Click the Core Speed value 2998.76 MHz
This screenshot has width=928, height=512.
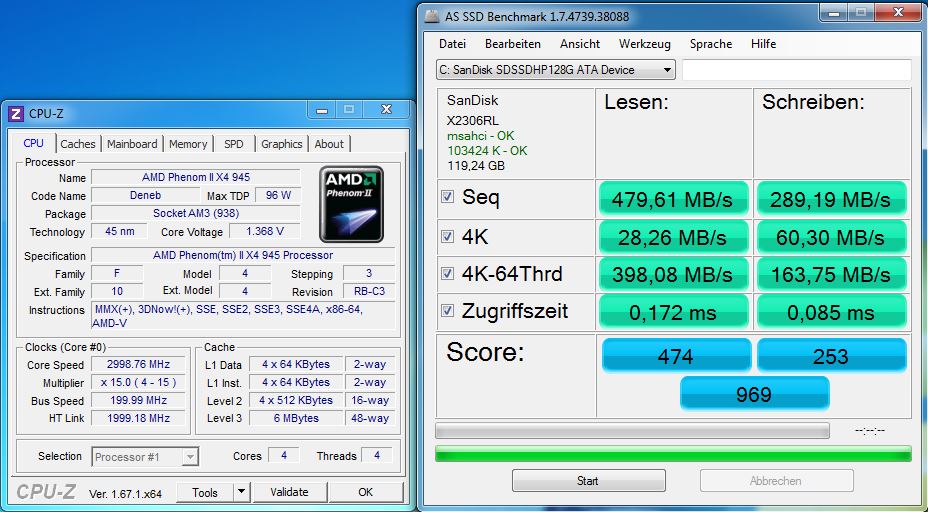point(138,364)
